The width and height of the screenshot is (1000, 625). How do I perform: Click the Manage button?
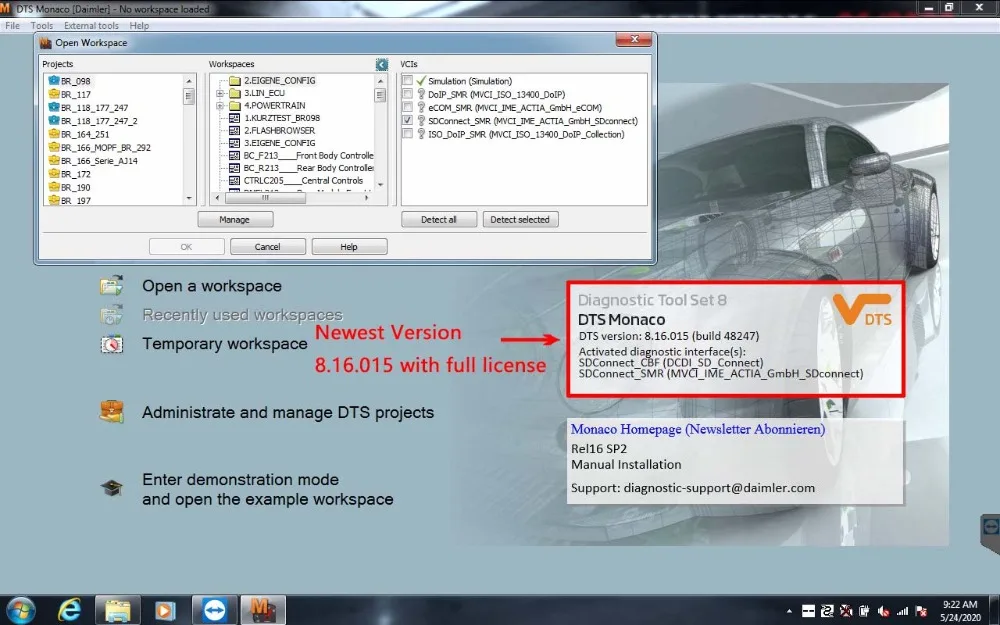pyautogui.click(x=235, y=219)
